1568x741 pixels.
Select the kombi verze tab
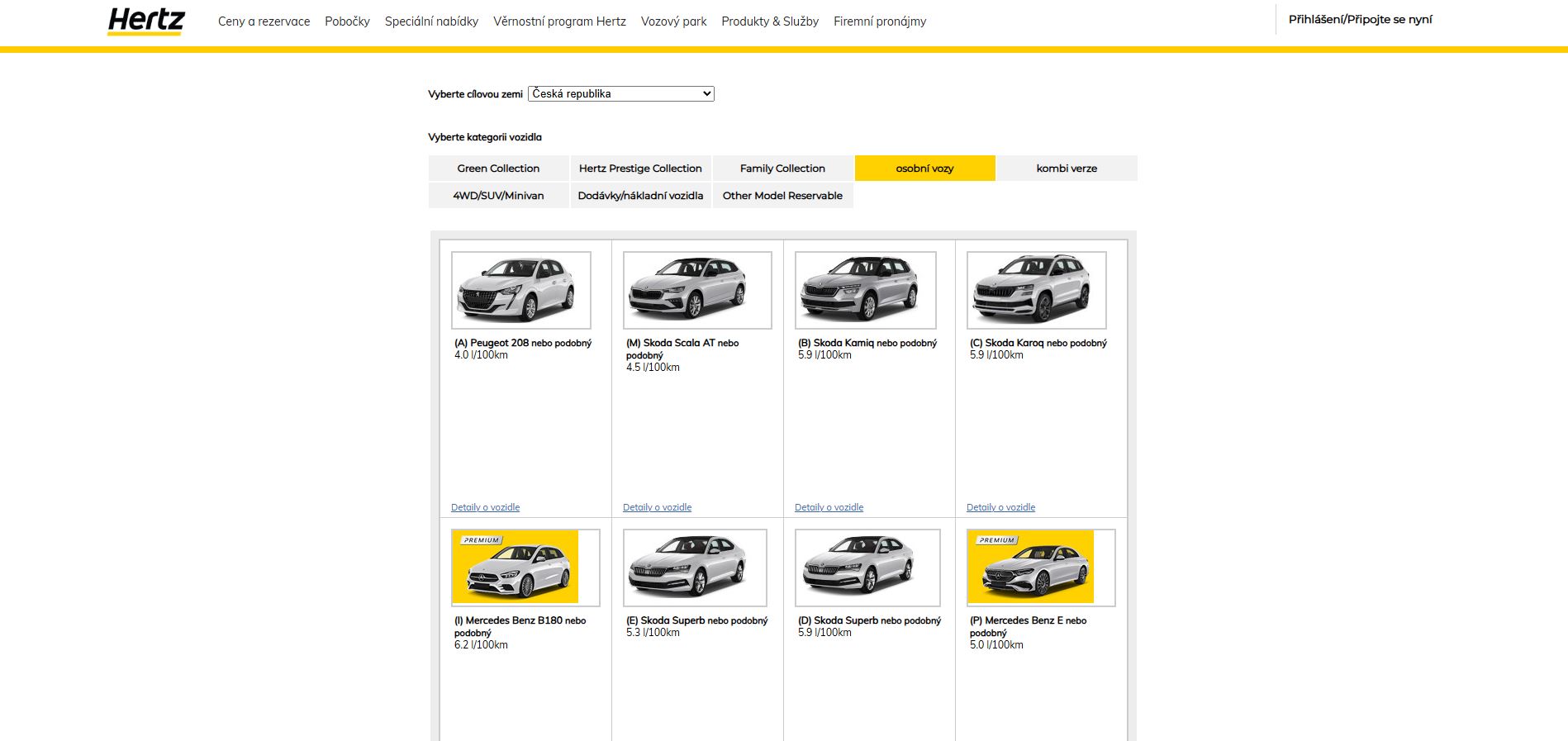click(1067, 168)
